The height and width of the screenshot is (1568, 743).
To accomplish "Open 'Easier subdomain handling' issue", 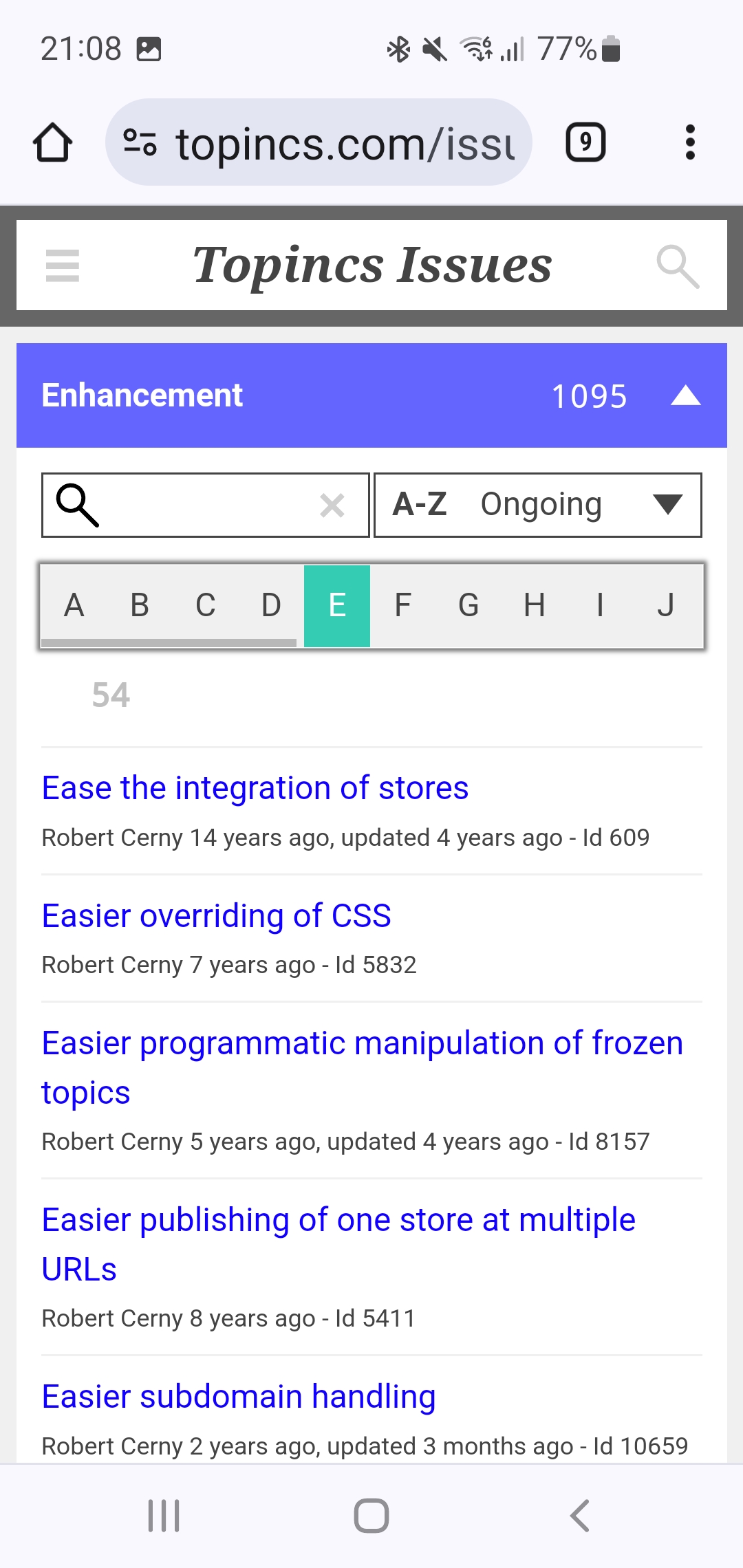I will [238, 1397].
